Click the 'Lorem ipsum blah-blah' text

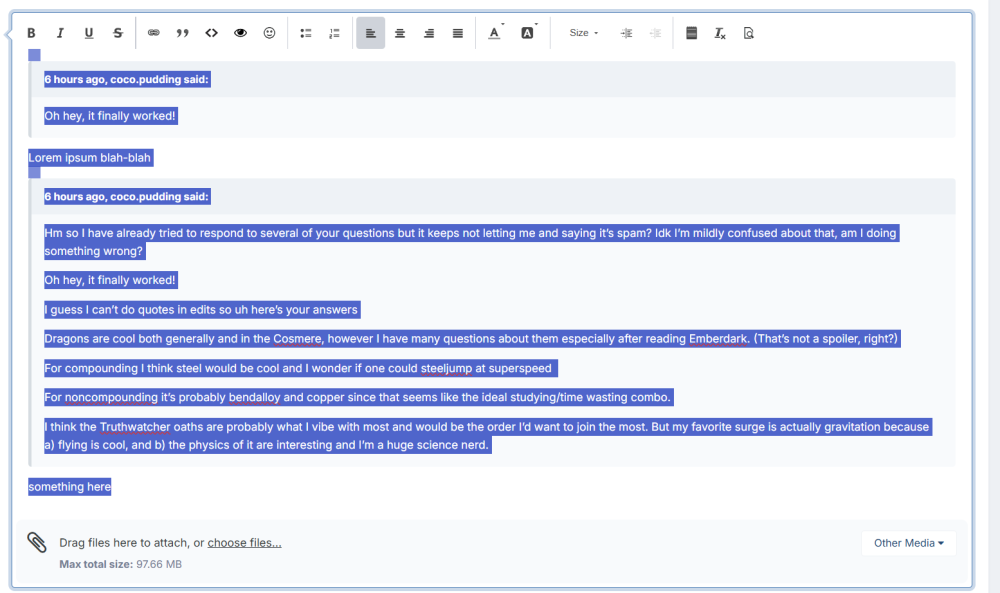(x=90, y=157)
